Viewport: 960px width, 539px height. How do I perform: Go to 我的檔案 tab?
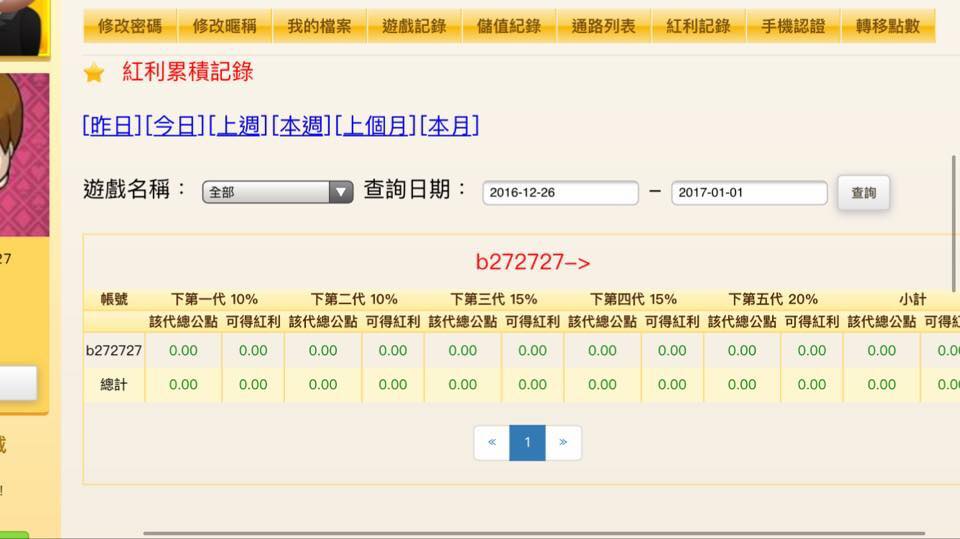point(319,27)
